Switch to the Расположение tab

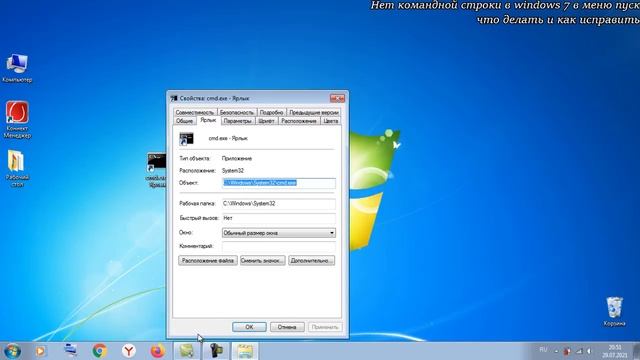coord(299,121)
